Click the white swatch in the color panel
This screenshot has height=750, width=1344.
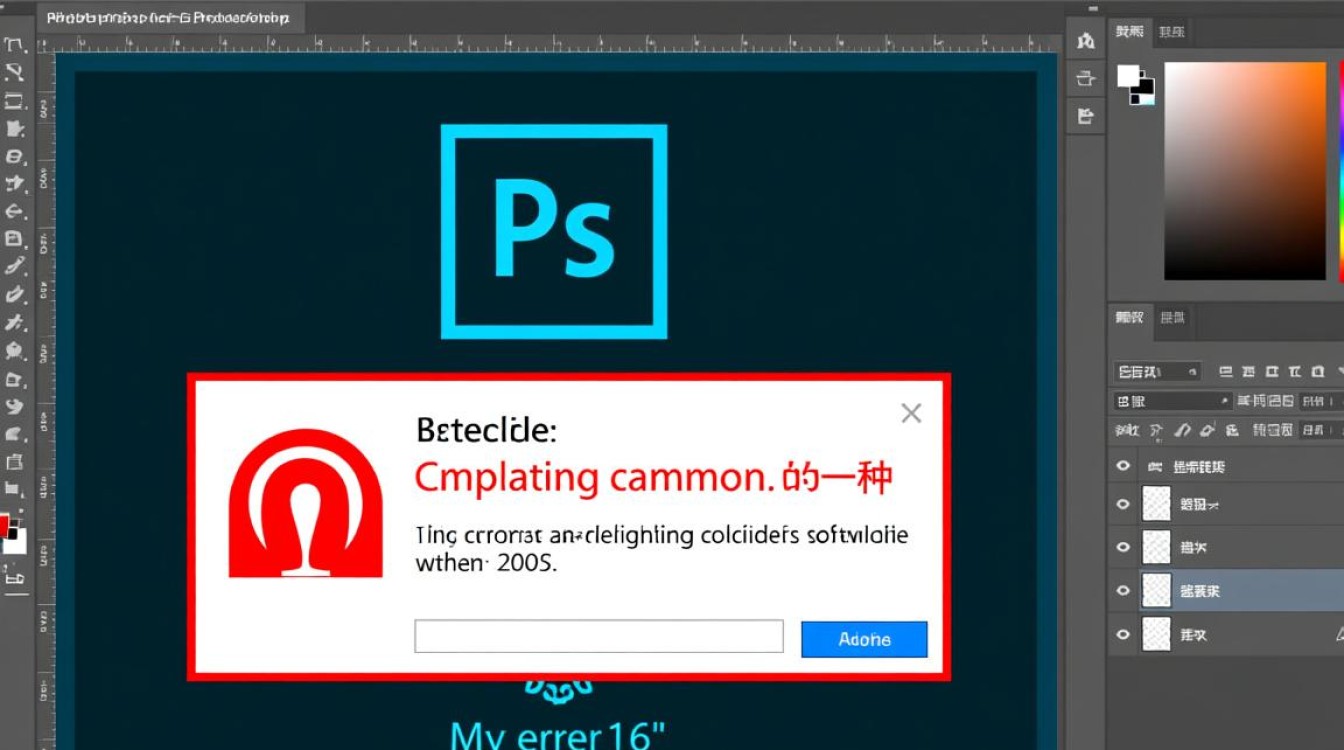[x=1129, y=75]
